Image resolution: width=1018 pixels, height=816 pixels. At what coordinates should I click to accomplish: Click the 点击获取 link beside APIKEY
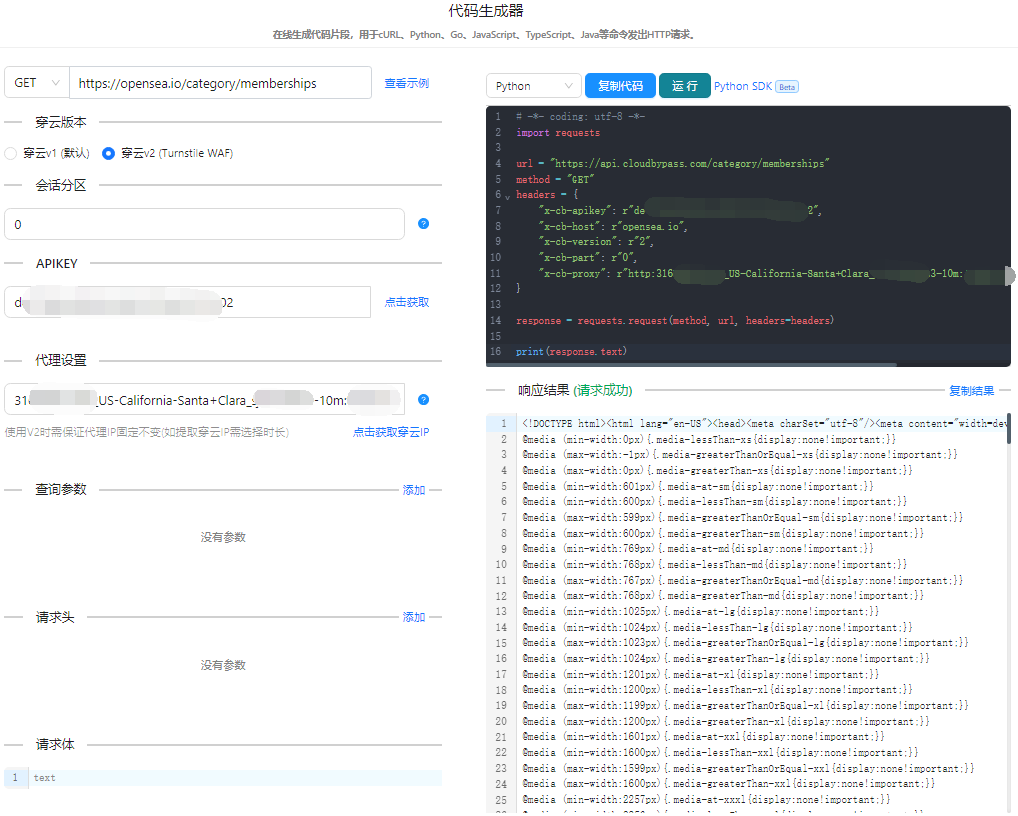(x=406, y=302)
